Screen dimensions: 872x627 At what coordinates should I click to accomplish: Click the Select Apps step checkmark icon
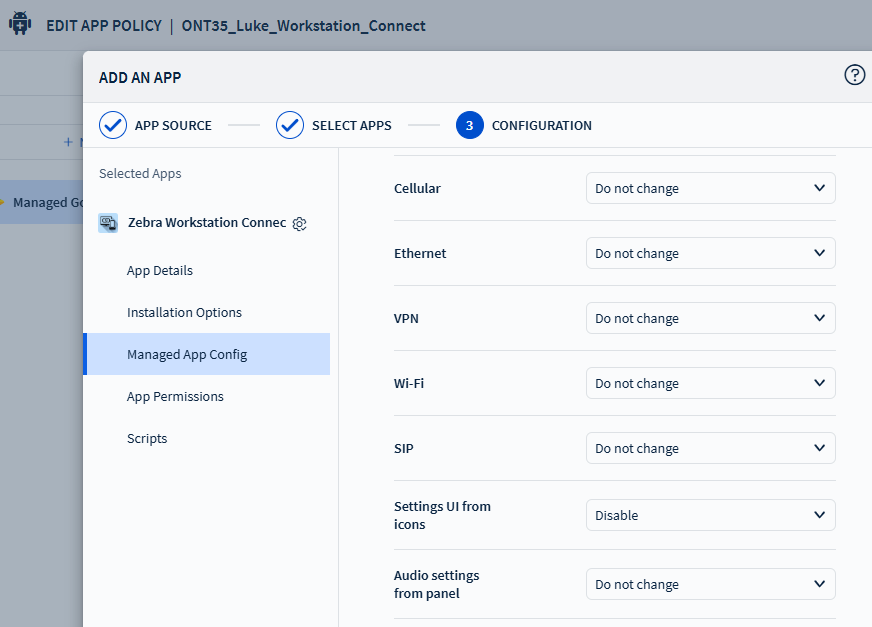290,125
